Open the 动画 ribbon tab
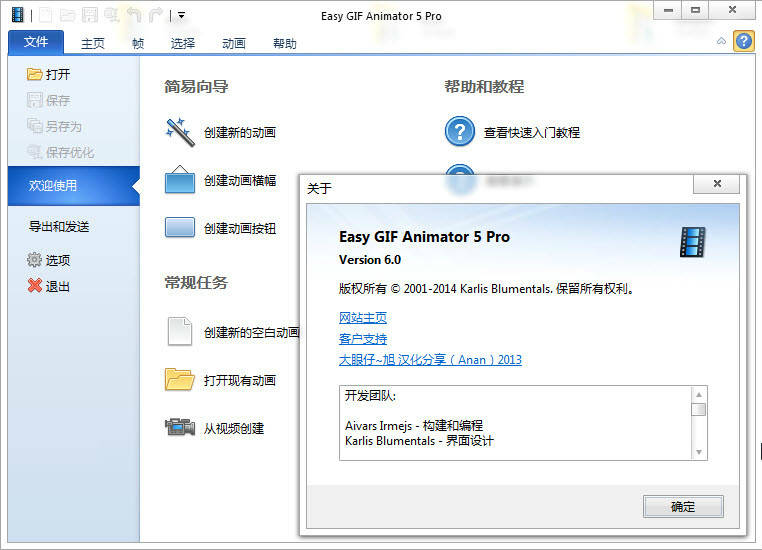762x550 pixels. point(234,44)
